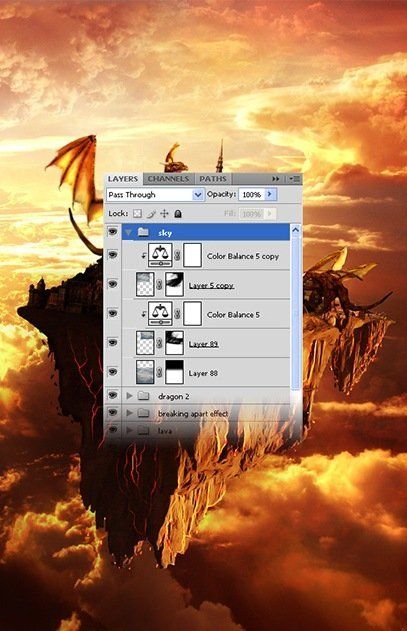Toggle lock transparent pixels
The image size is (407, 631).
pos(137,214)
